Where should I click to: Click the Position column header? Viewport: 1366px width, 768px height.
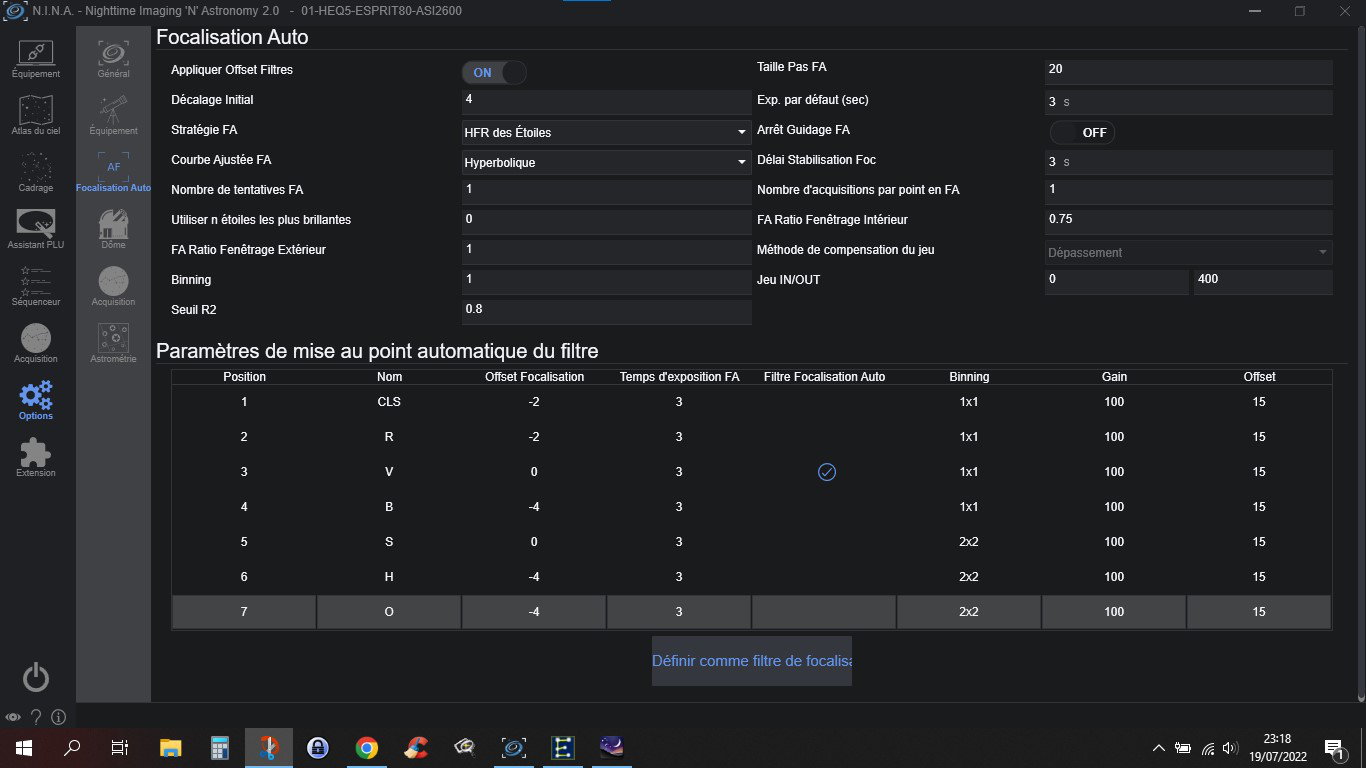(x=244, y=377)
